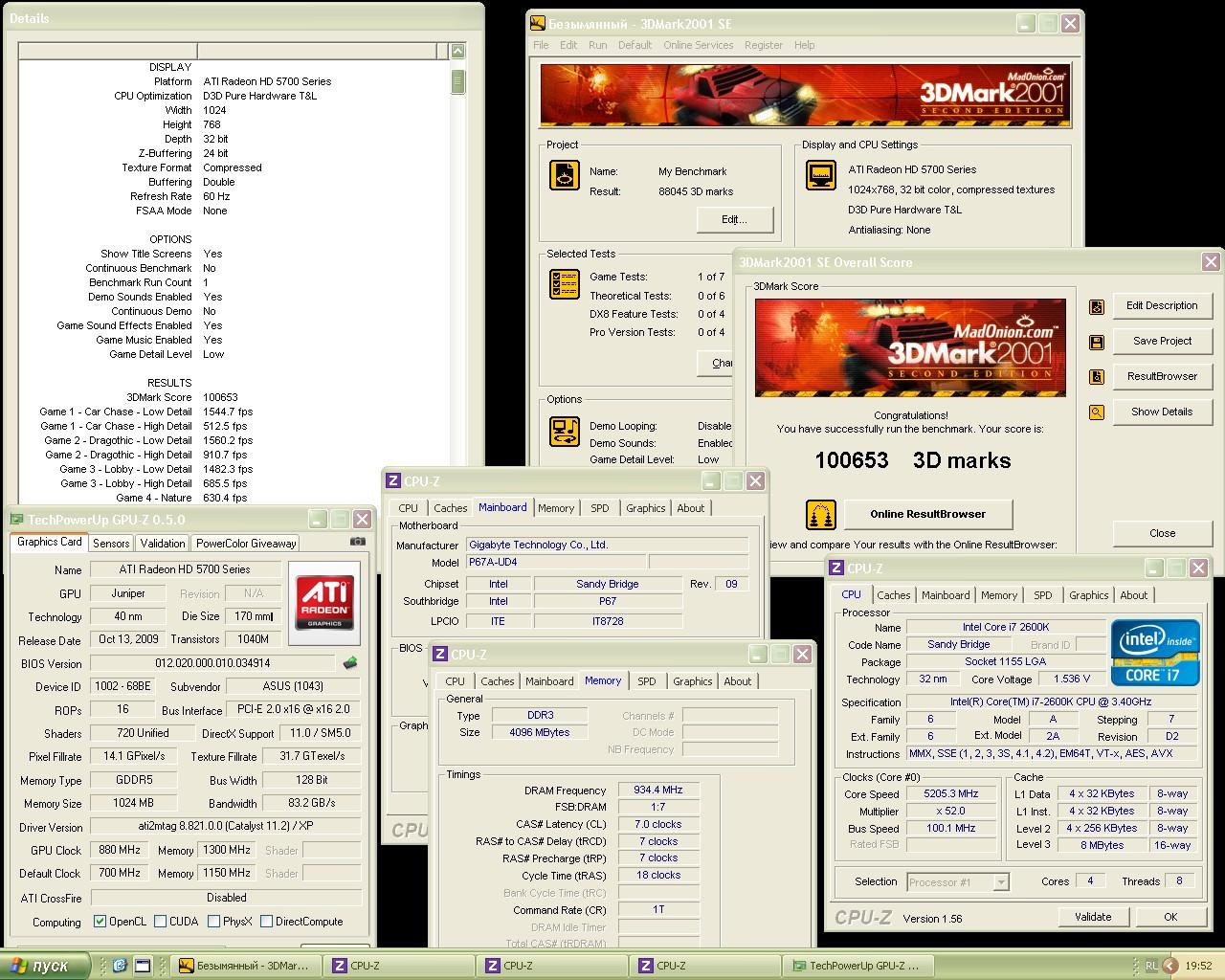Click the Core Speed value 5205.3 MHz

click(x=950, y=793)
